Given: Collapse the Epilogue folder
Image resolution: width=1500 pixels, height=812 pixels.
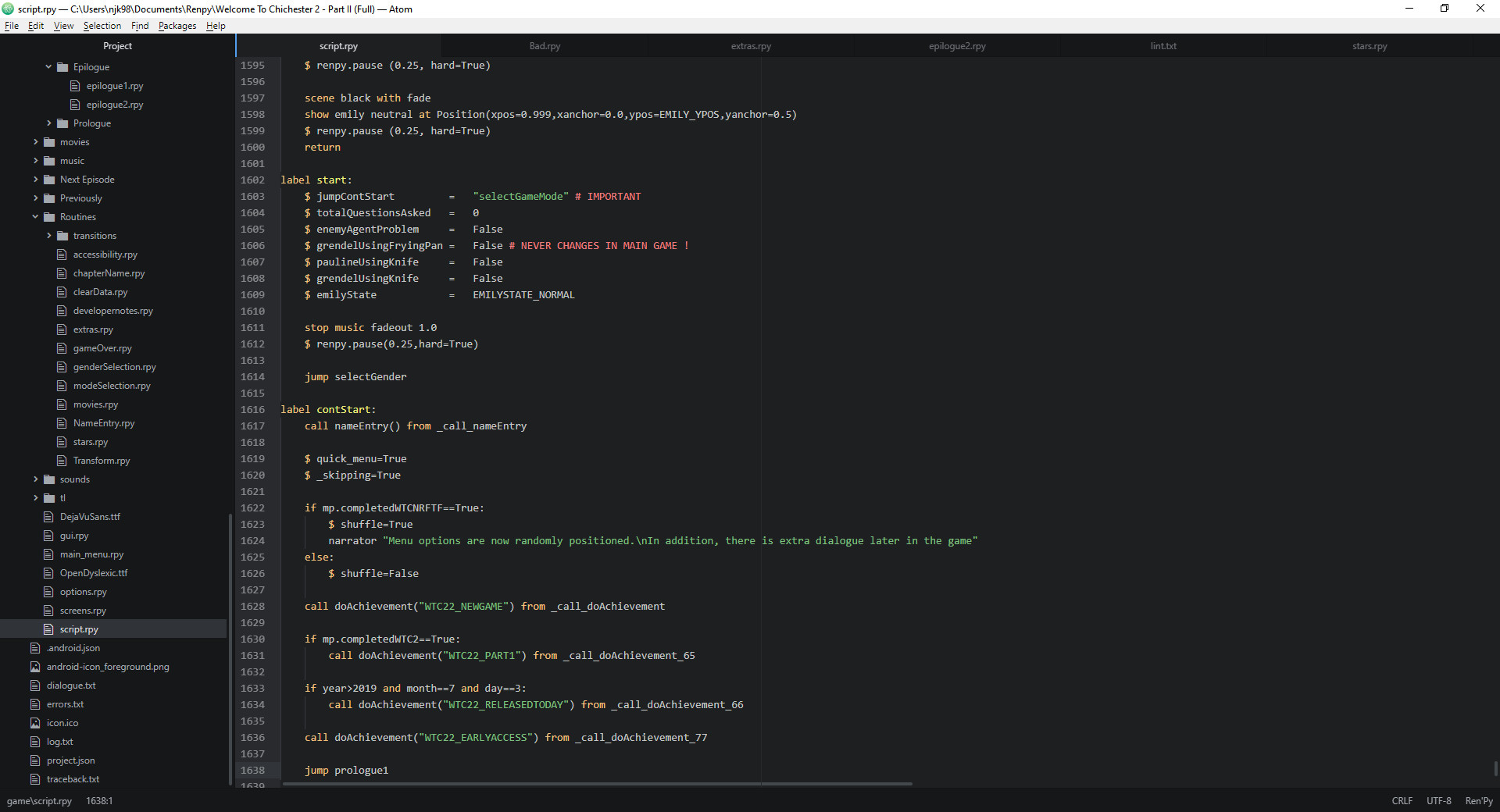Looking at the screenshot, I should pyautogui.click(x=48, y=66).
